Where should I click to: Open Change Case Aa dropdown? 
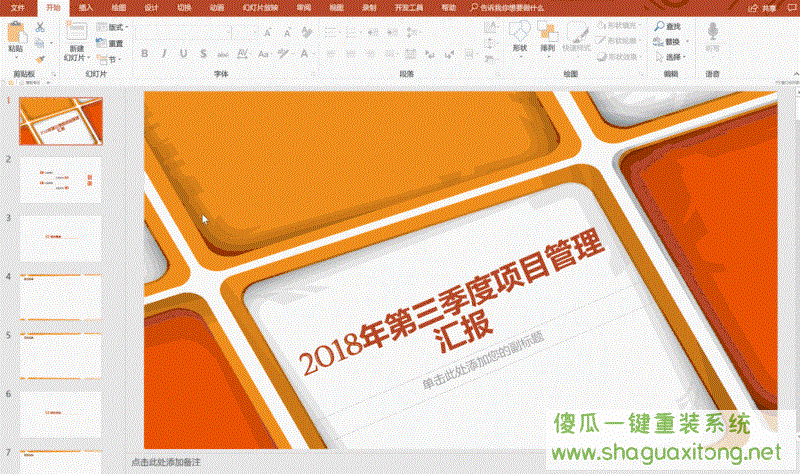[x=263, y=54]
